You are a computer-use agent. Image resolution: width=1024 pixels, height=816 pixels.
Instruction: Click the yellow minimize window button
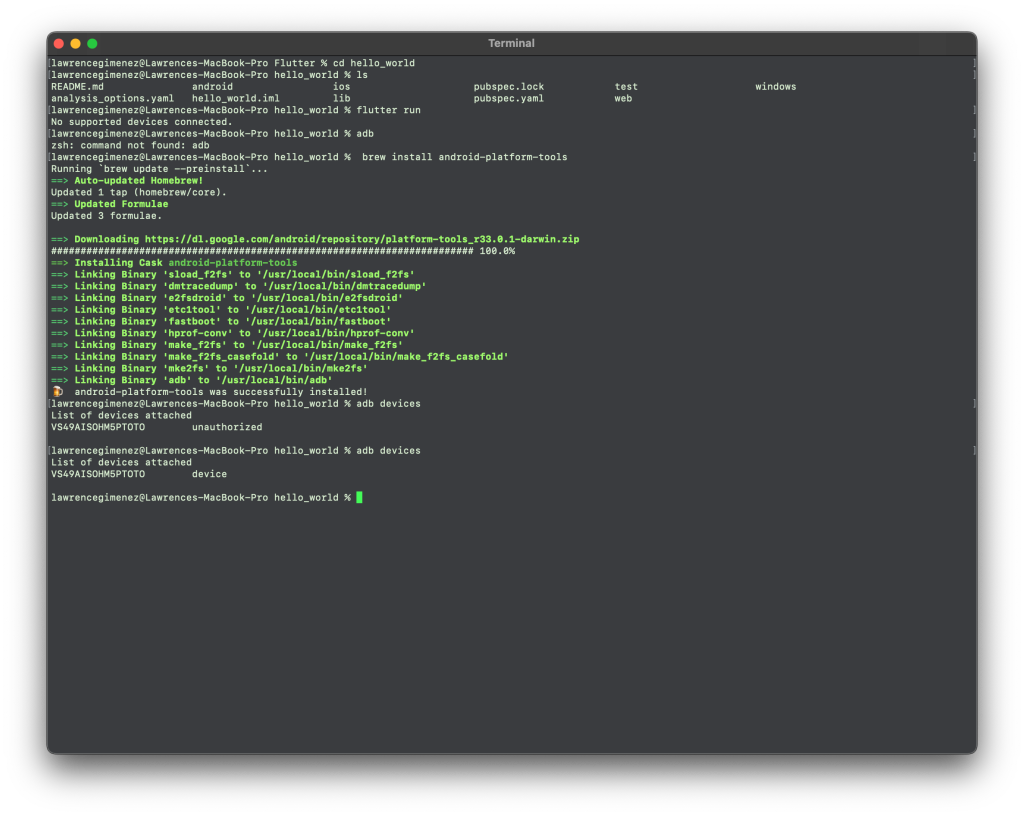pos(75,43)
